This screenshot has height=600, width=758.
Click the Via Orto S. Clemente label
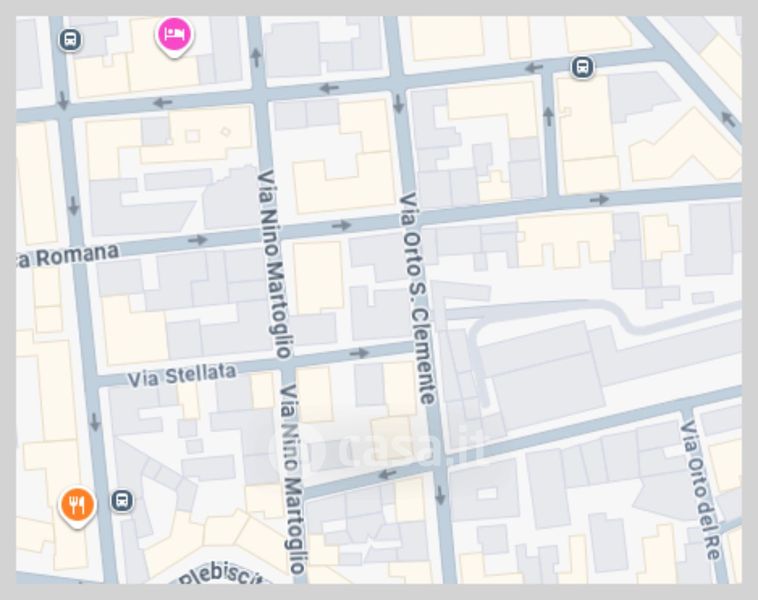point(418,298)
